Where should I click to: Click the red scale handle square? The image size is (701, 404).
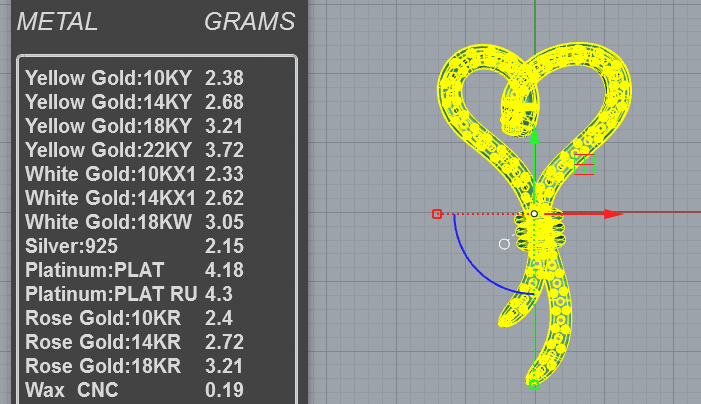tap(437, 214)
